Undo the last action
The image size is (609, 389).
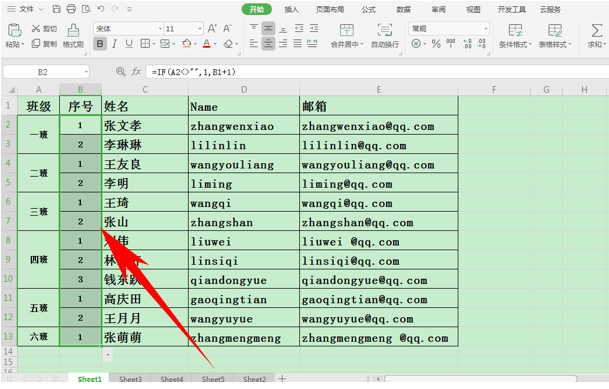pos(101,9)
